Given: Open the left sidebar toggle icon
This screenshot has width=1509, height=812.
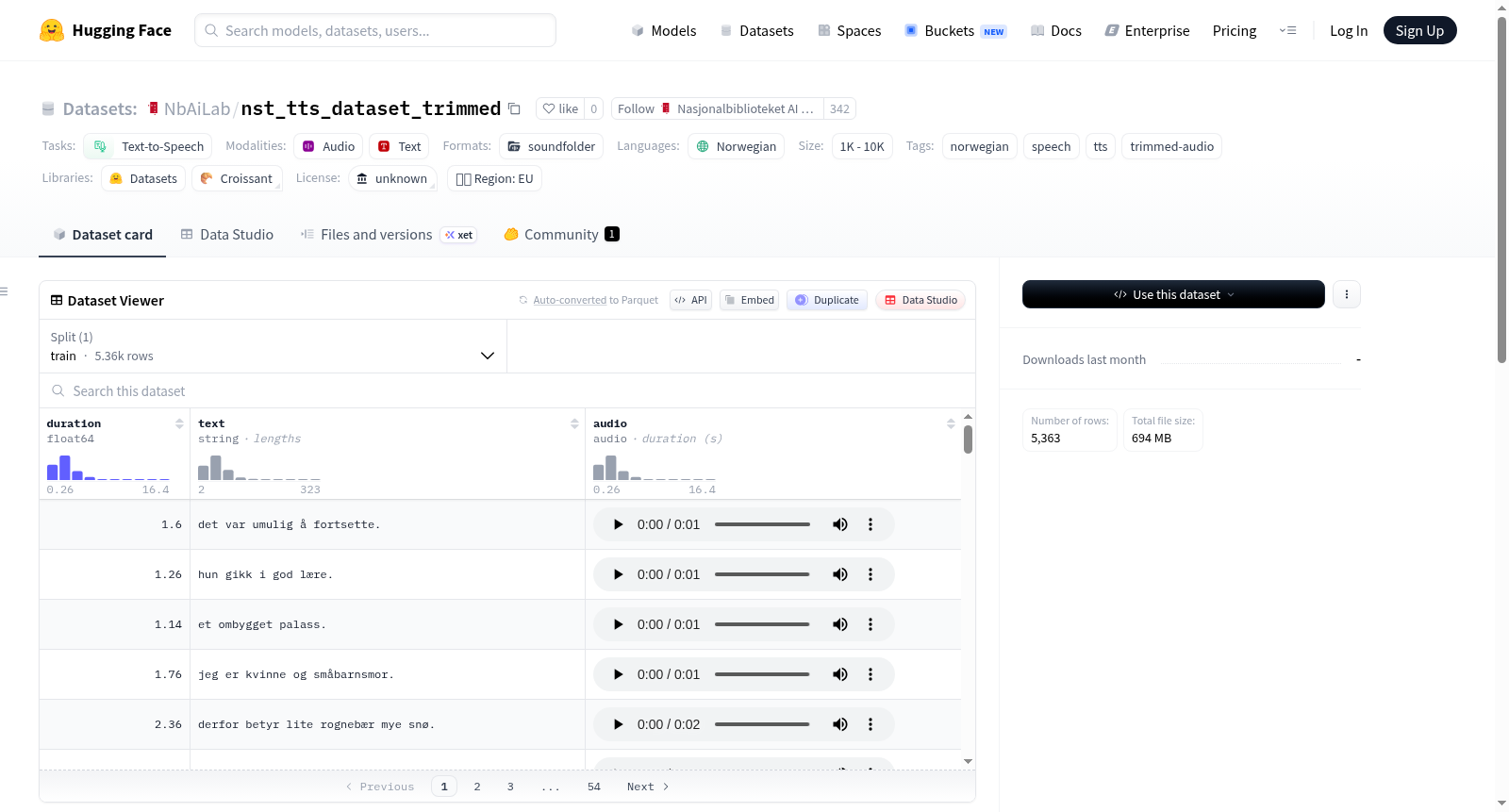Looking at the screenshot, I should click(5, 291).
